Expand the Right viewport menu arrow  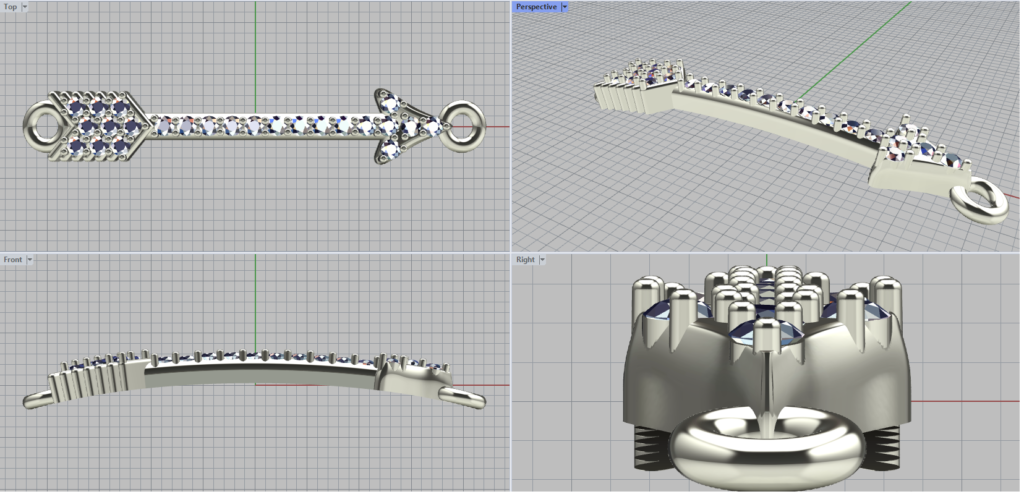click(543, 260)
